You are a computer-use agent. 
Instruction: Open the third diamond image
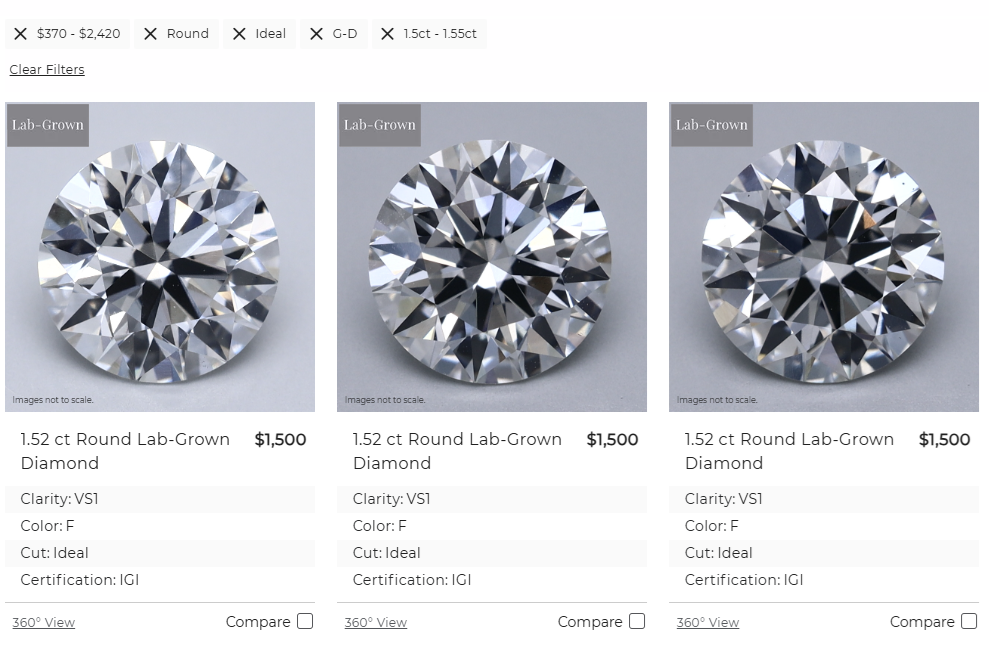(x=824, y=257)
